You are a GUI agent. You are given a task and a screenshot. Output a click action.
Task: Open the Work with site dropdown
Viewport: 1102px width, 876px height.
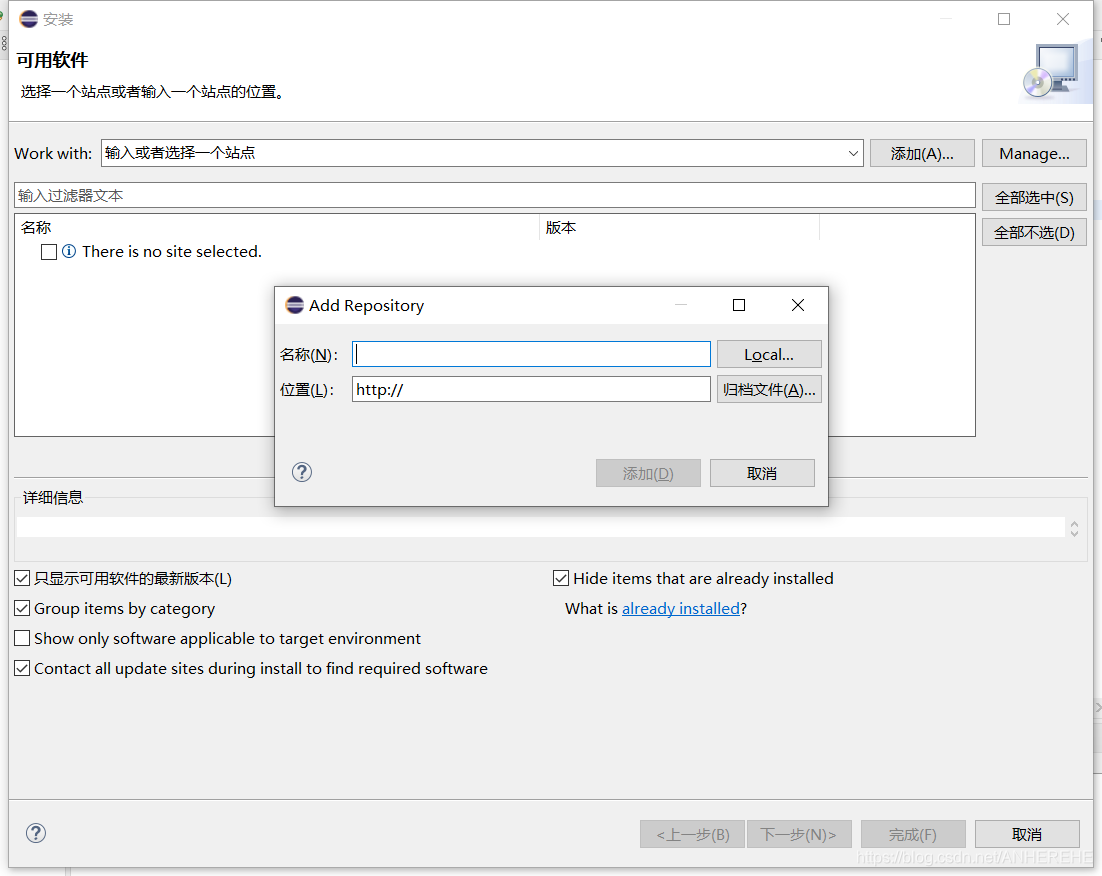coord(852,153)
